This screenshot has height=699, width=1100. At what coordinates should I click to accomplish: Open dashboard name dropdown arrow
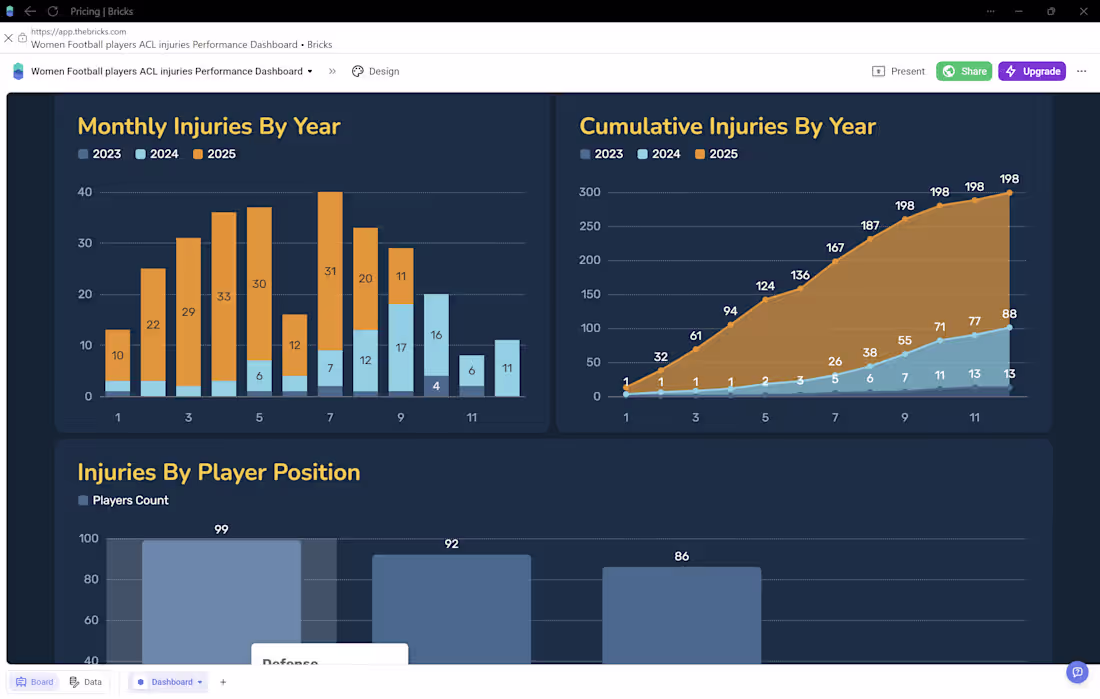pyautogui.click(x=309, y=71)
